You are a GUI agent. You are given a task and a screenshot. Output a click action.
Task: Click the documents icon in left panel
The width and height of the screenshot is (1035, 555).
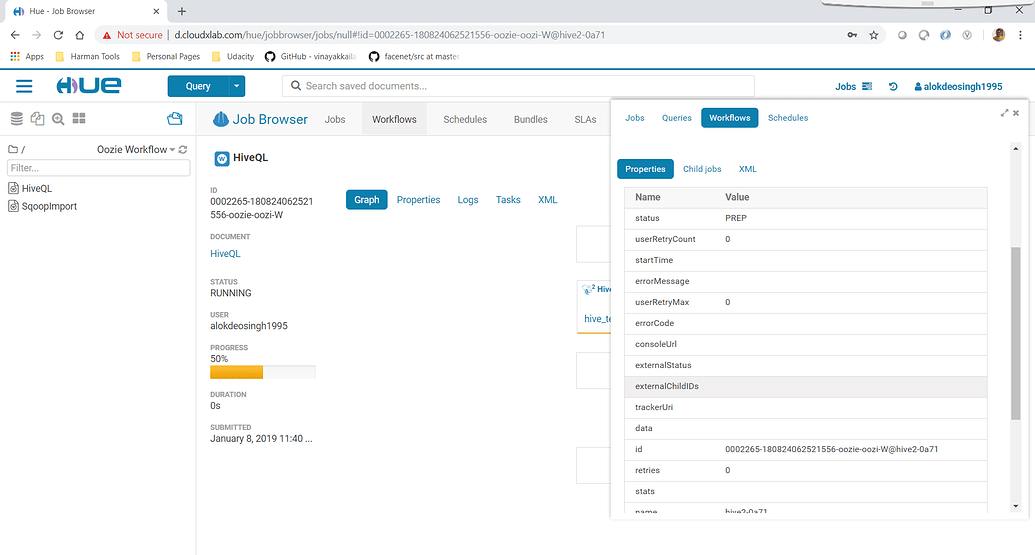pos(37,119)
